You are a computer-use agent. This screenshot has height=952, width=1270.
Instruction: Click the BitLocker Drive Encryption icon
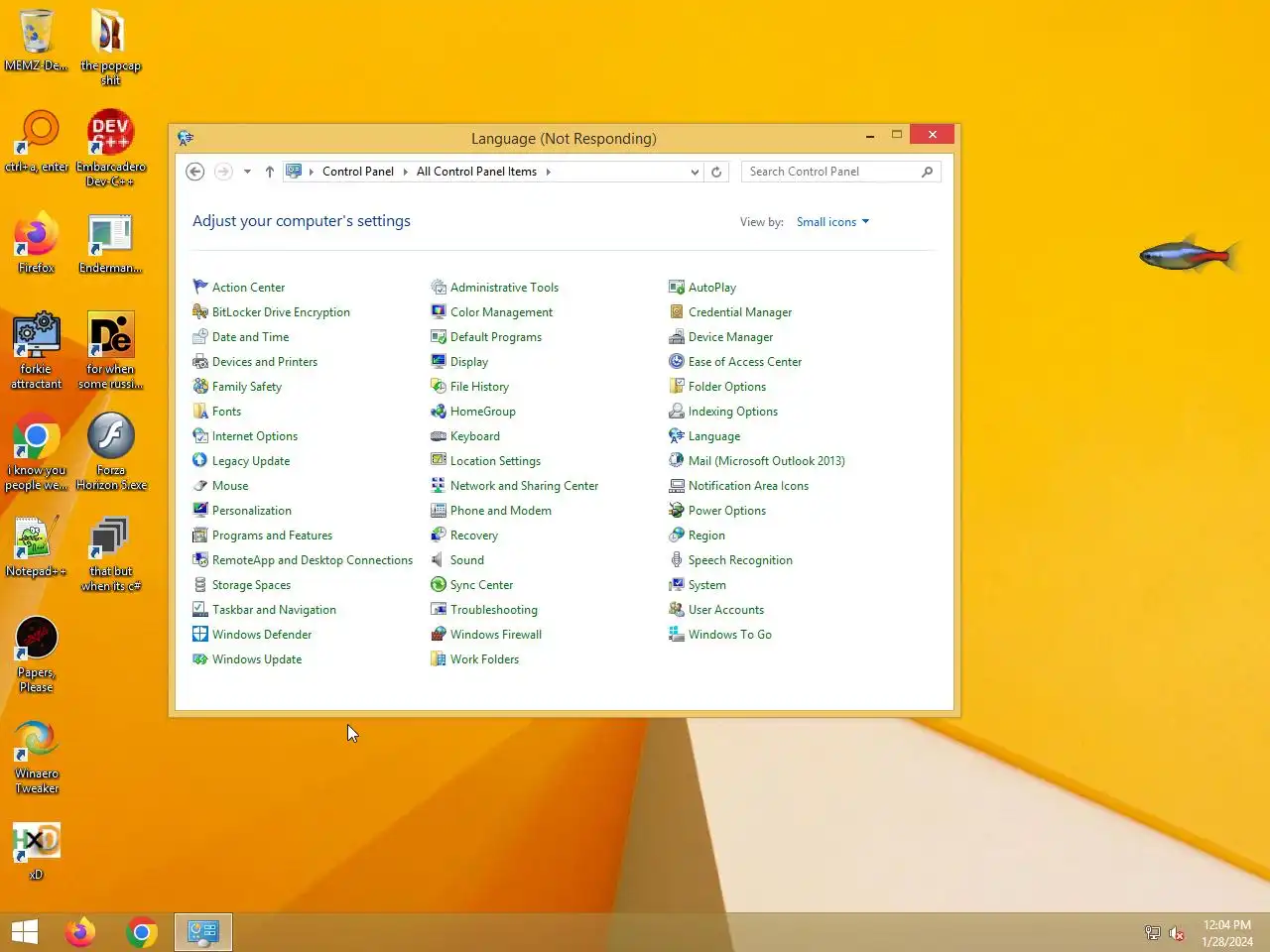(200, 311)
